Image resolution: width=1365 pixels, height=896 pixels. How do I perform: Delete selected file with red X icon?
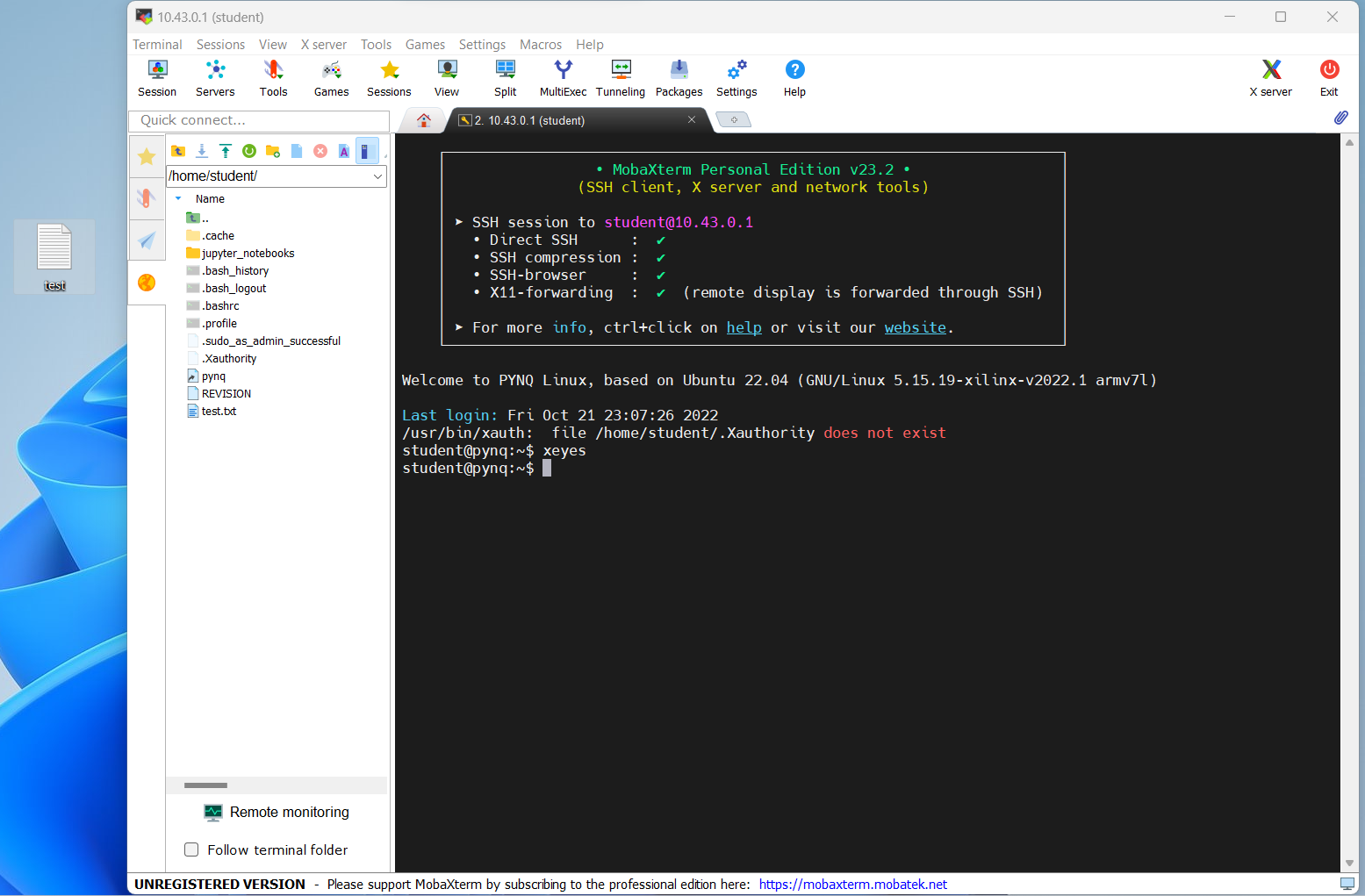click(320, 151)
